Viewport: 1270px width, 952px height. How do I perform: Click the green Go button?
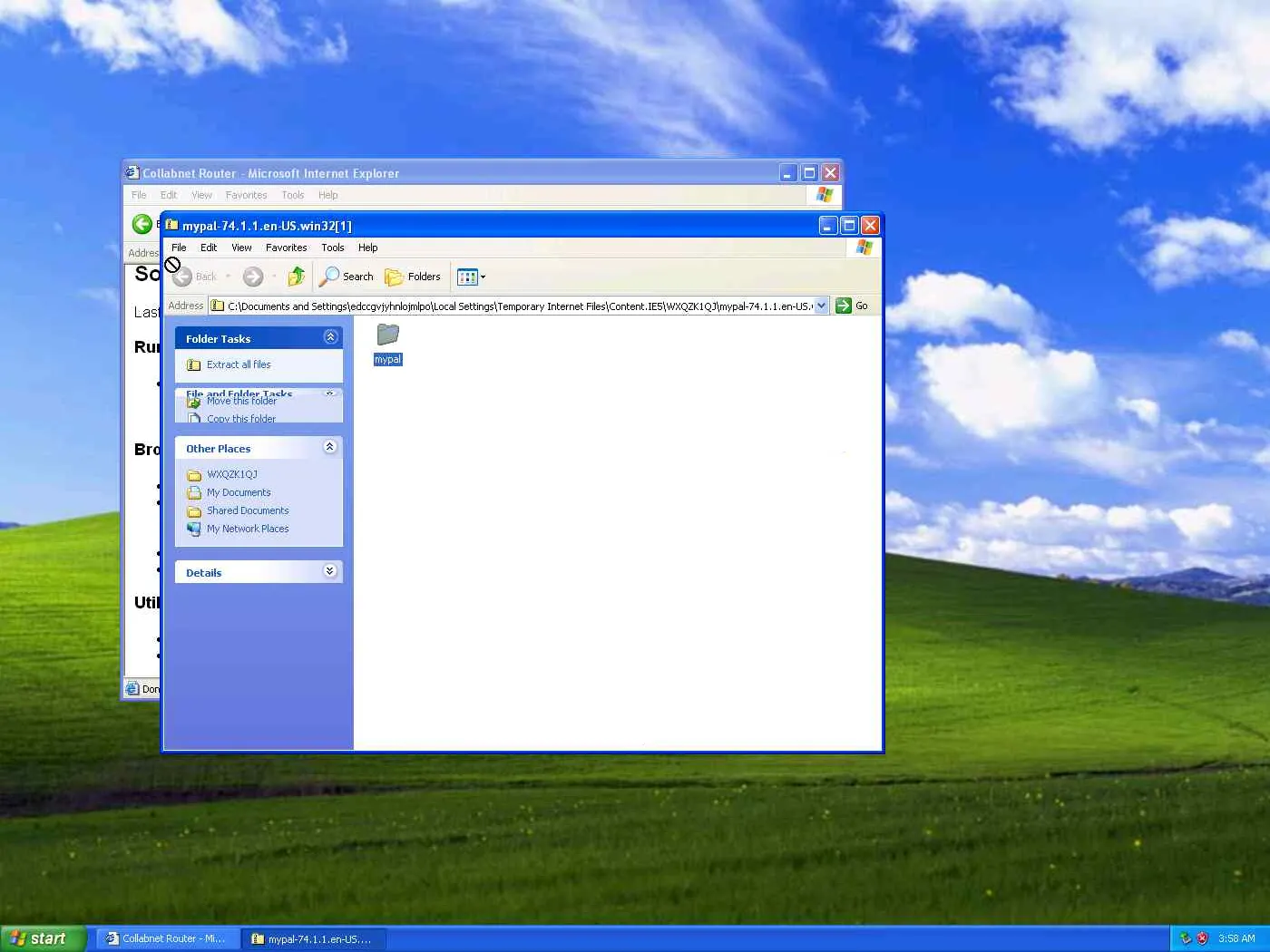coord(852,306)
